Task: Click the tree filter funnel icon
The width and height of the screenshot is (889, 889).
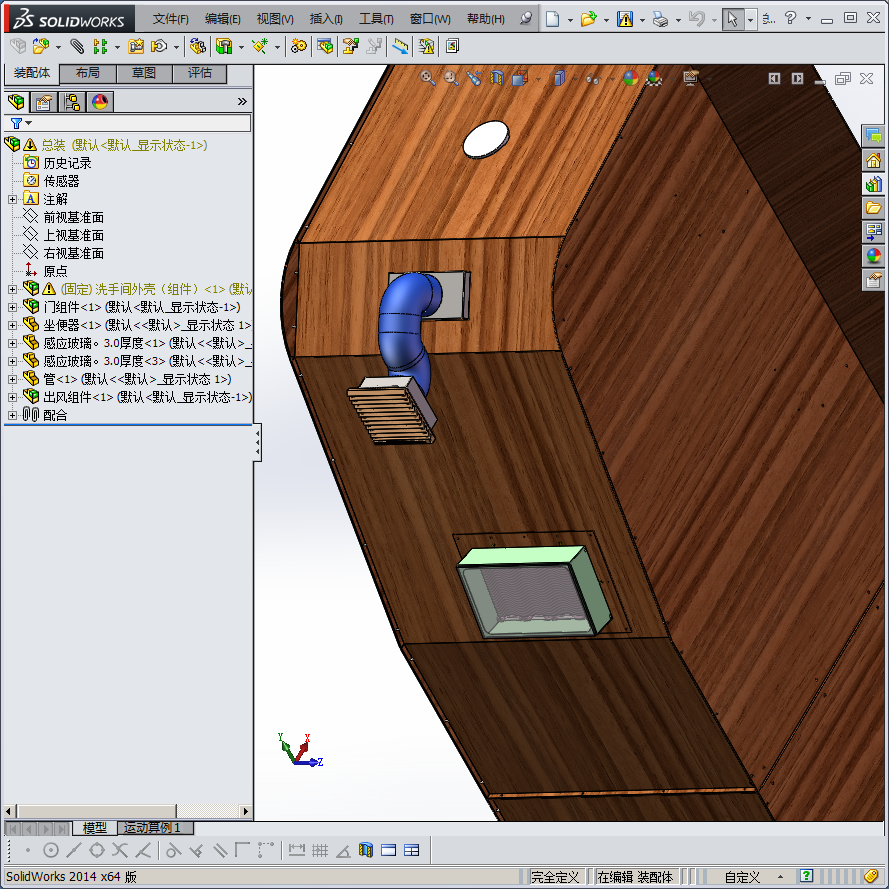Action: [x=16, y=123]
